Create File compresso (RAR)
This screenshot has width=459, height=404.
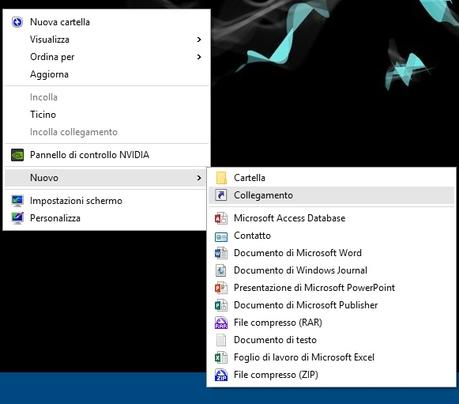[331, 323]
